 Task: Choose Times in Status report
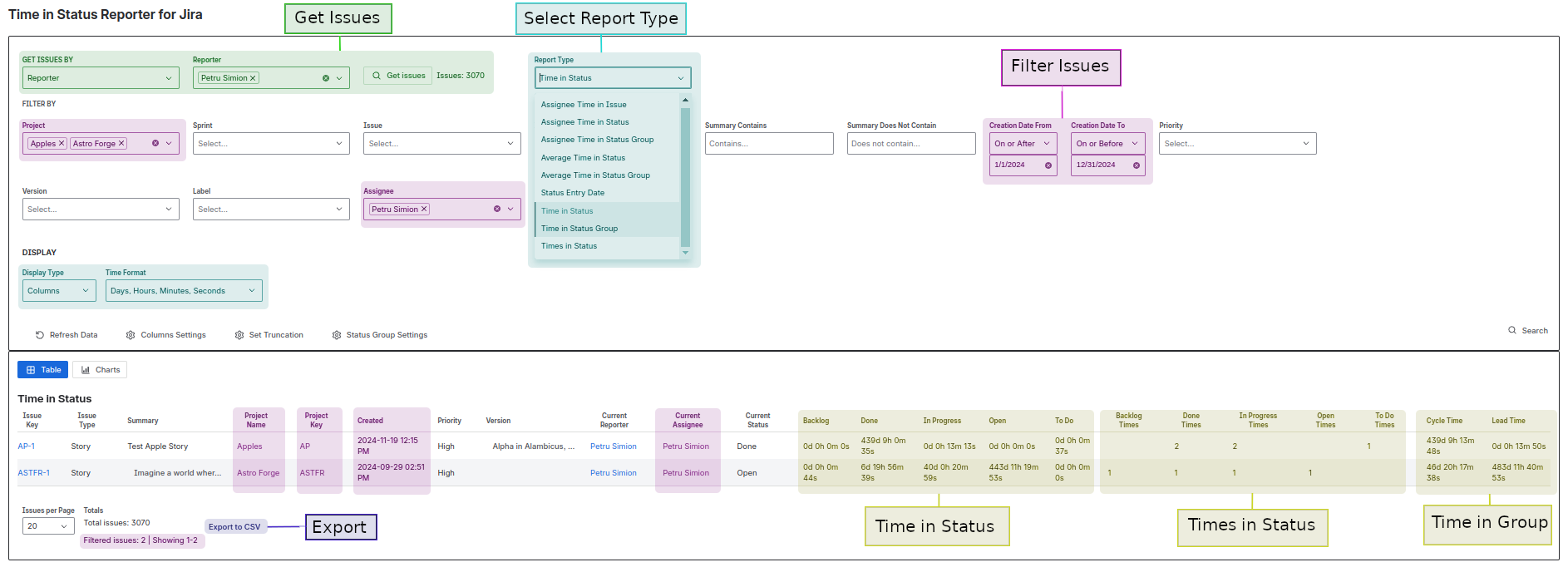point(608,246)
